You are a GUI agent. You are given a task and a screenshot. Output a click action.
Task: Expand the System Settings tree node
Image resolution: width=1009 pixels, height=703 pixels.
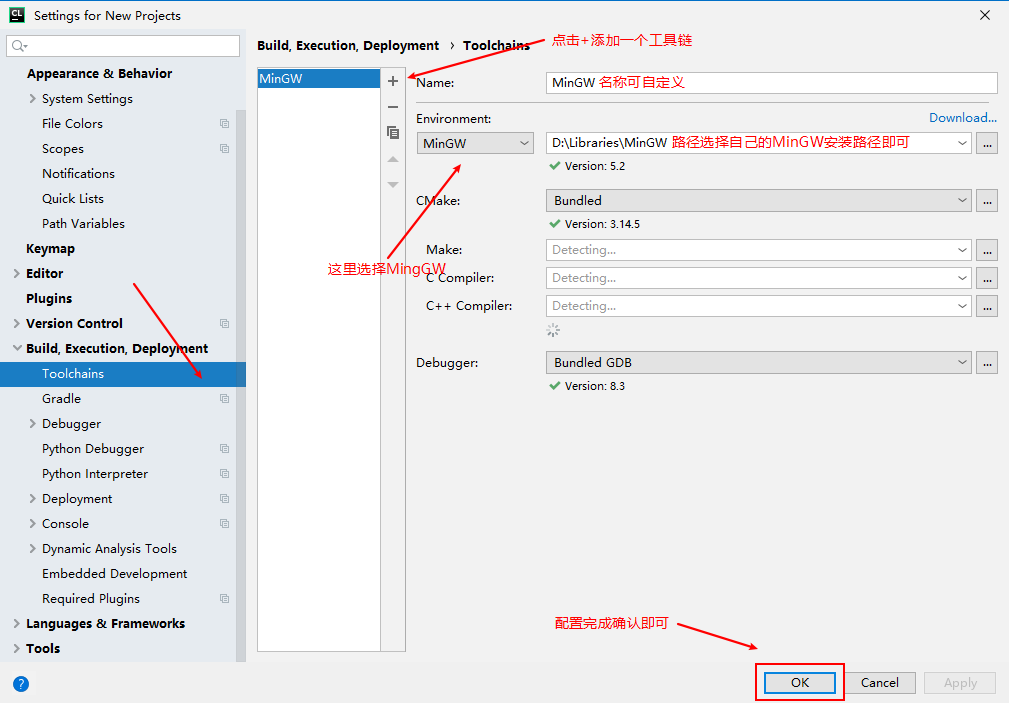31,99
